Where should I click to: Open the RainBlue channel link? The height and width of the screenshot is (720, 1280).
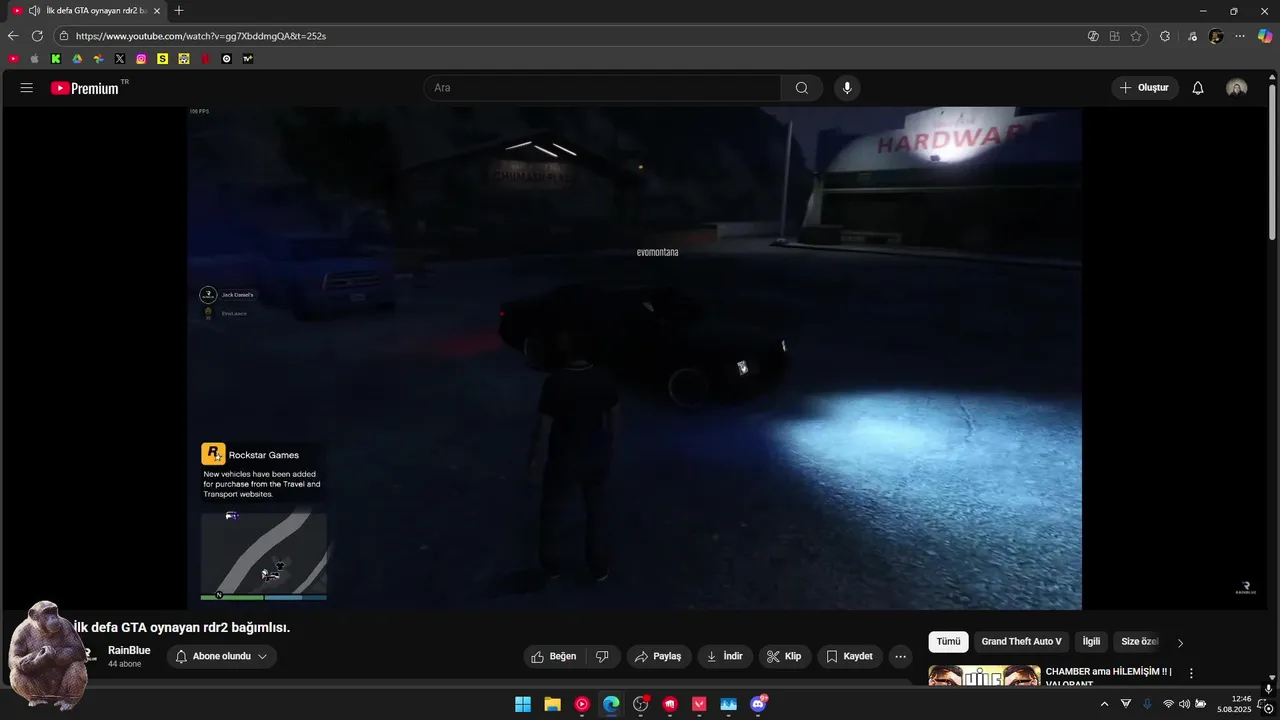pyautogui.click(x=129, y=650)
